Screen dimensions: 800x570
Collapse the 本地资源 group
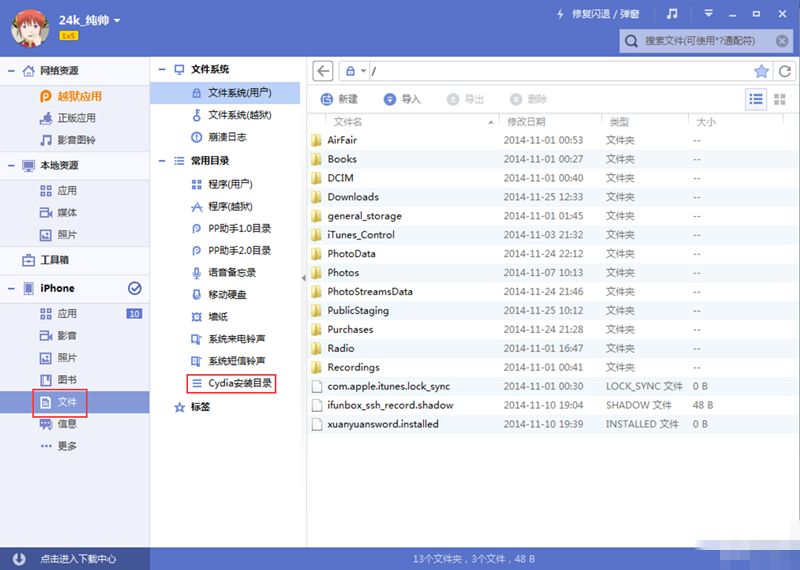(x=11, y=165)
